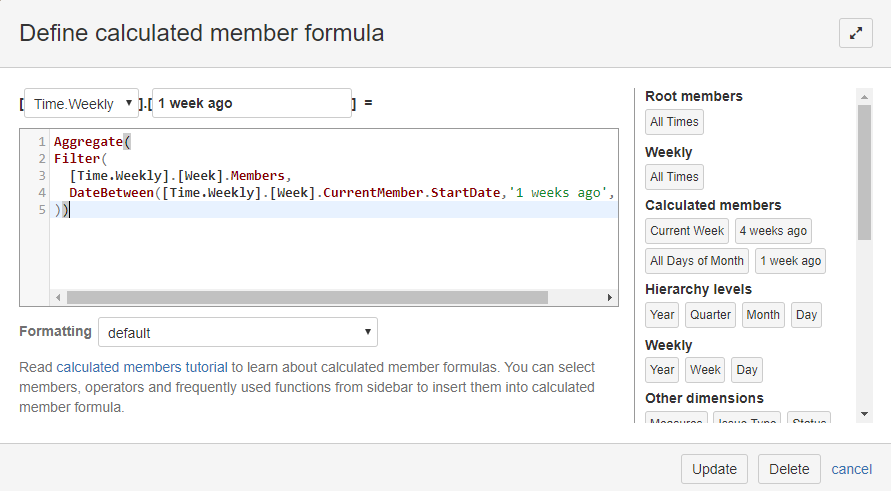Open the Formatting default dropdown
891x491 pixels.
[238, 332]
